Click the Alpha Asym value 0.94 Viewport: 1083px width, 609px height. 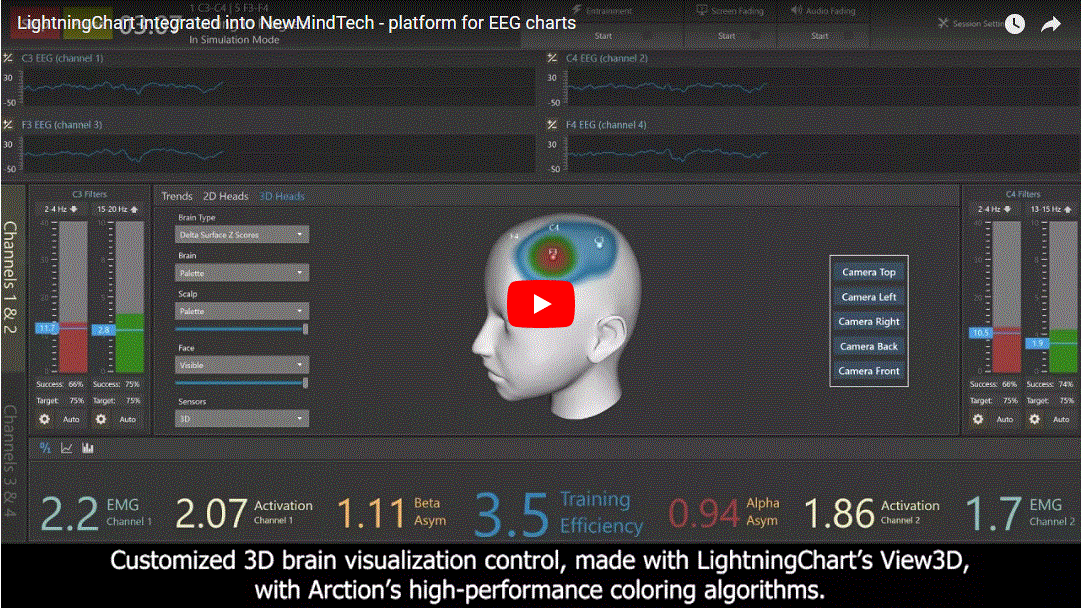tap(704, 514)
